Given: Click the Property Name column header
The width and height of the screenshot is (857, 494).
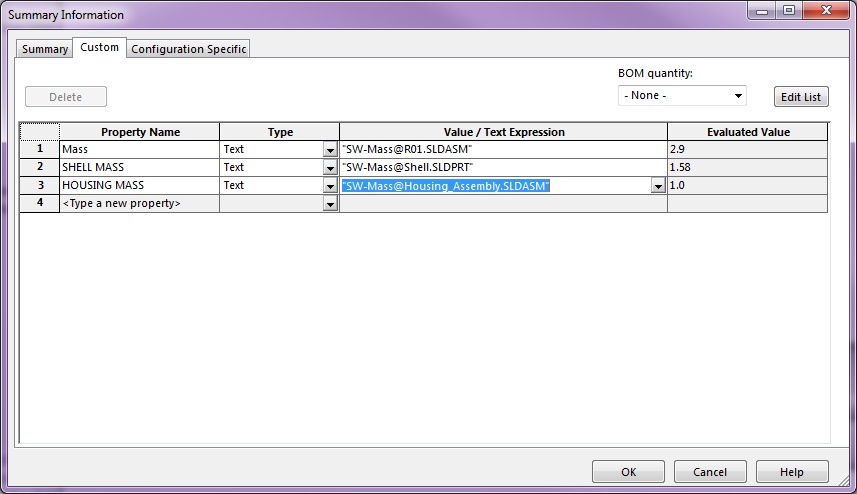Looking at the screenshot, I should (140, 132).
